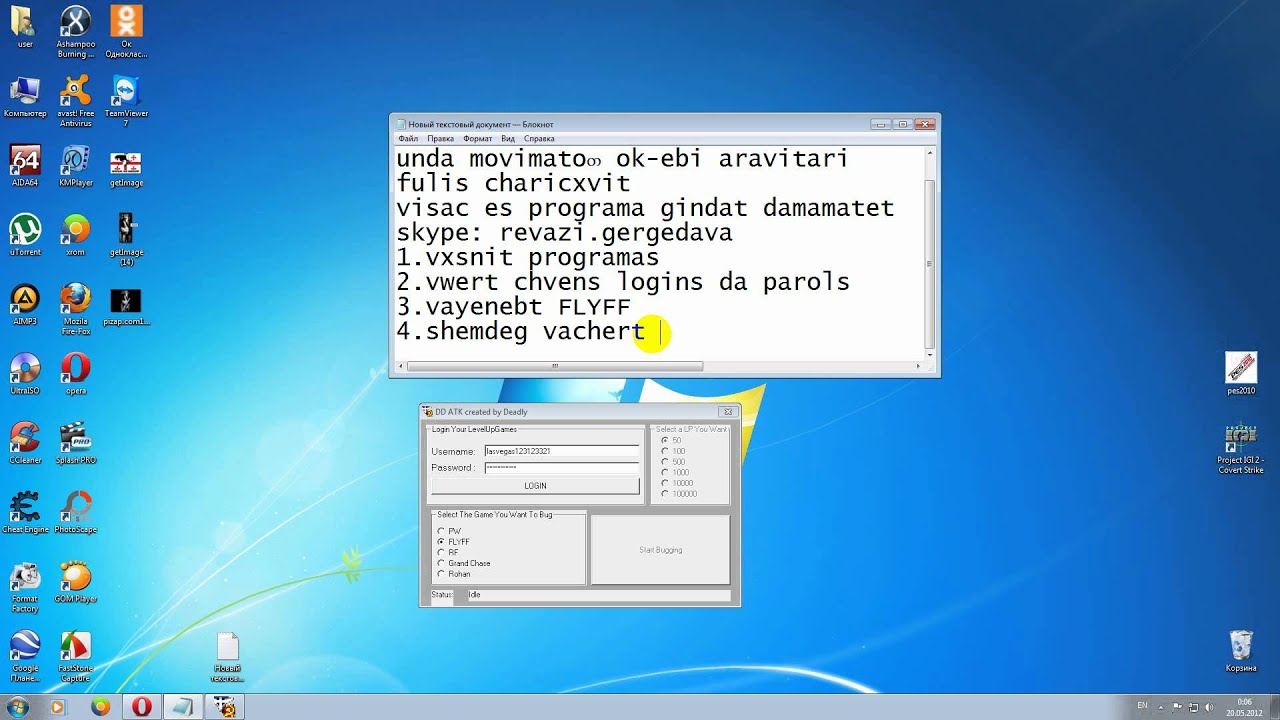The width and height of the screenshot is (1280, 720).
Task: Switch to Opera in the taskbar
Action: point(141,707)
